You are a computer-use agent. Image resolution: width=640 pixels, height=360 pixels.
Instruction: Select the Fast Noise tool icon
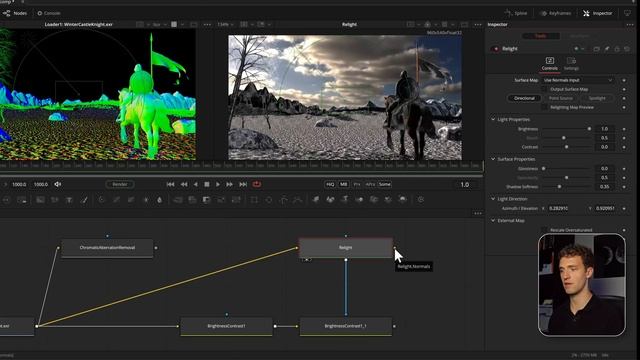(x=55, y=200)
